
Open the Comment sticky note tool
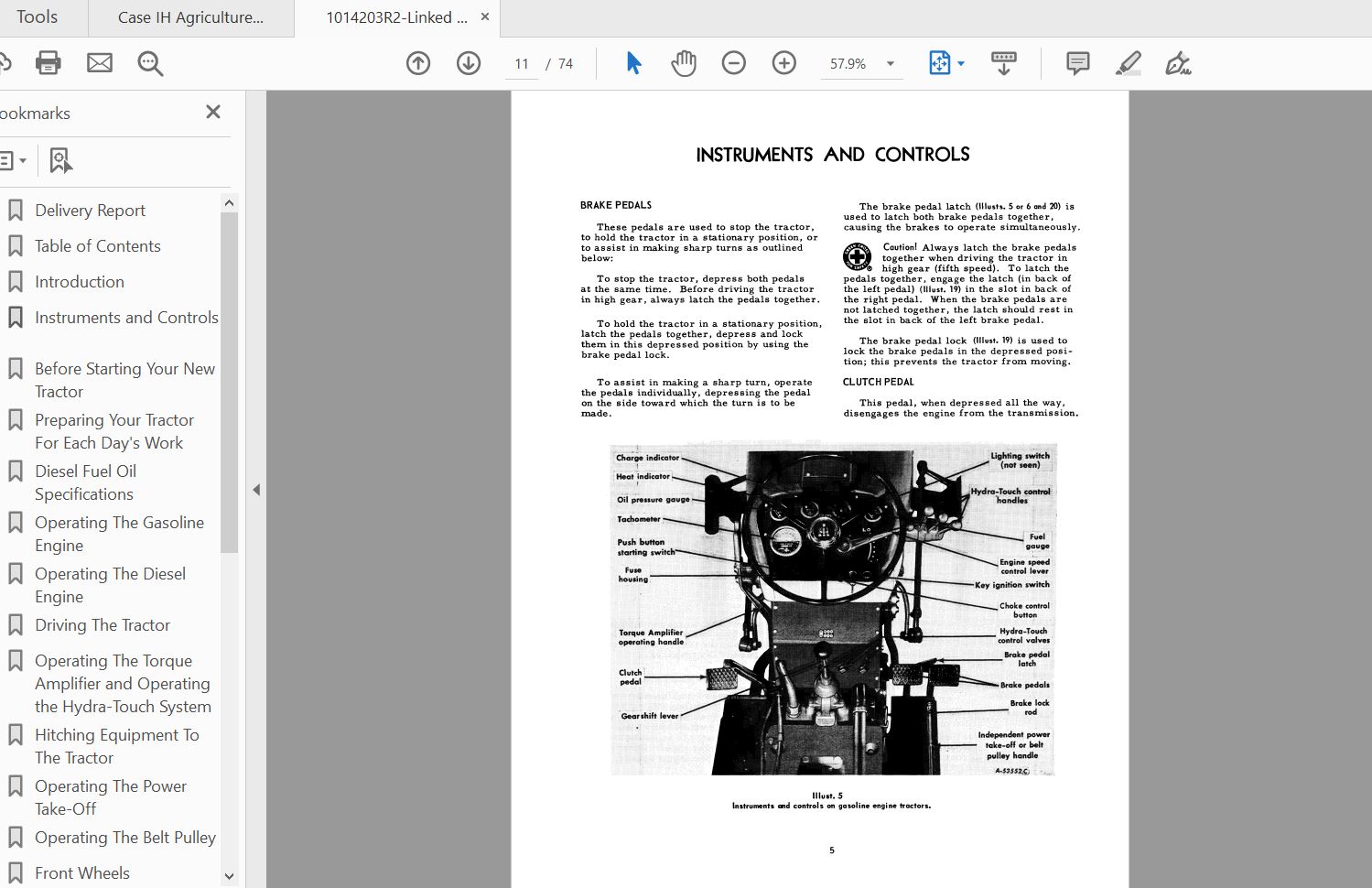tap(1076, 62)
